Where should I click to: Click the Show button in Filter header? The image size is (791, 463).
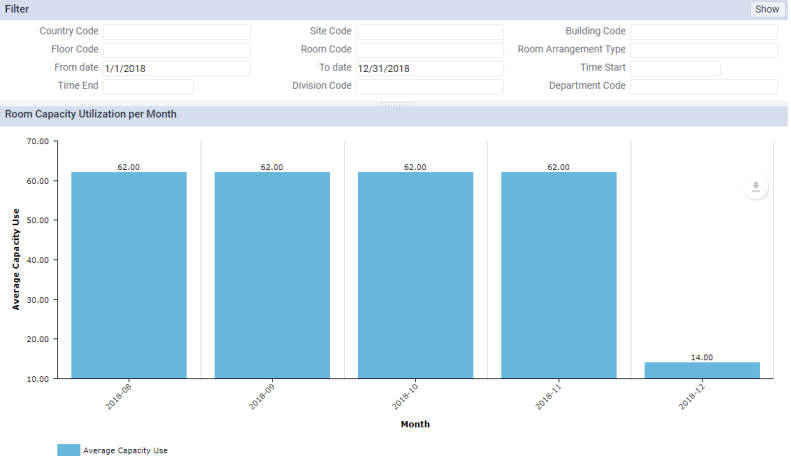pos(766,9)
